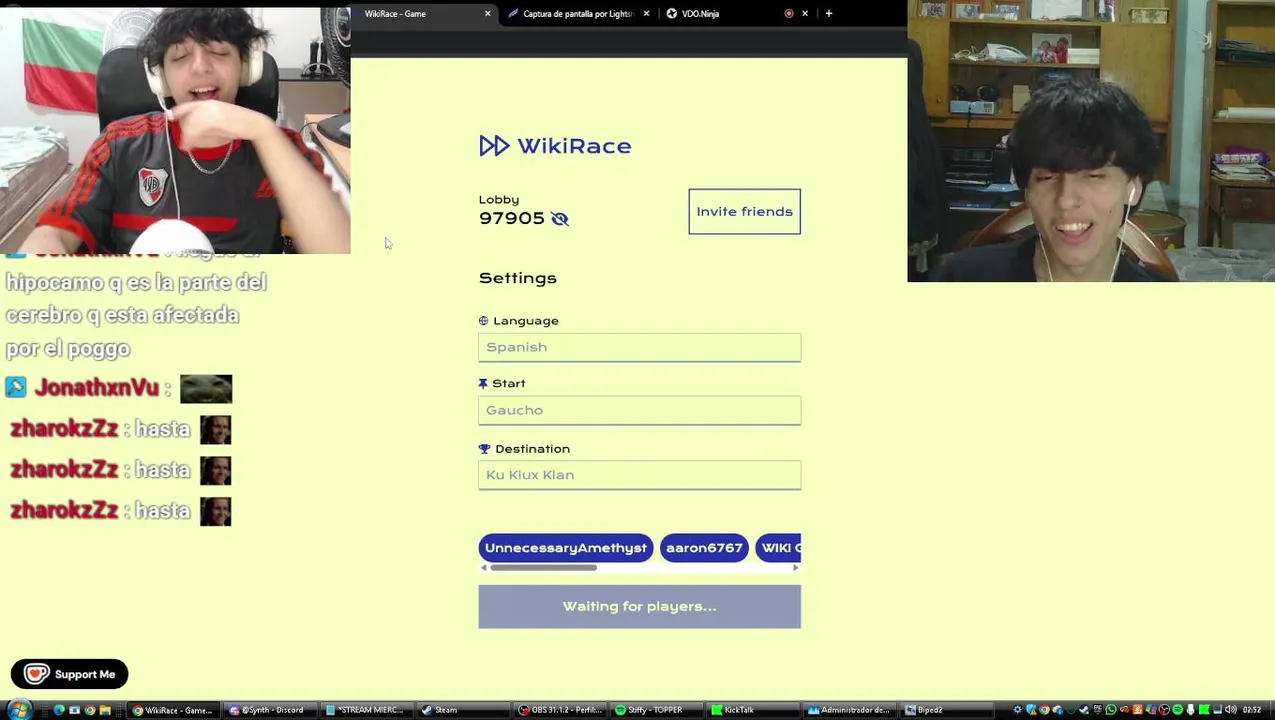Screen dimensions: 1275x720
Task: Click the Waiting for players button
Action: [639, 606]
